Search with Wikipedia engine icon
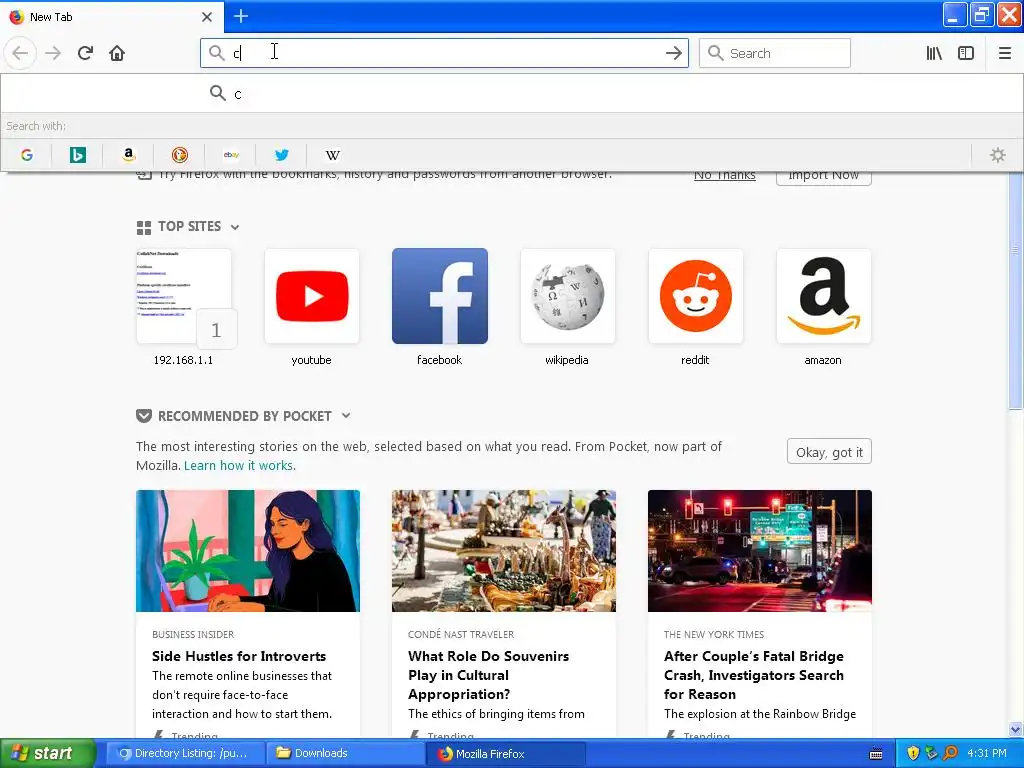The height and width of the screenshot is (768, 1024). tap(332, 155)
